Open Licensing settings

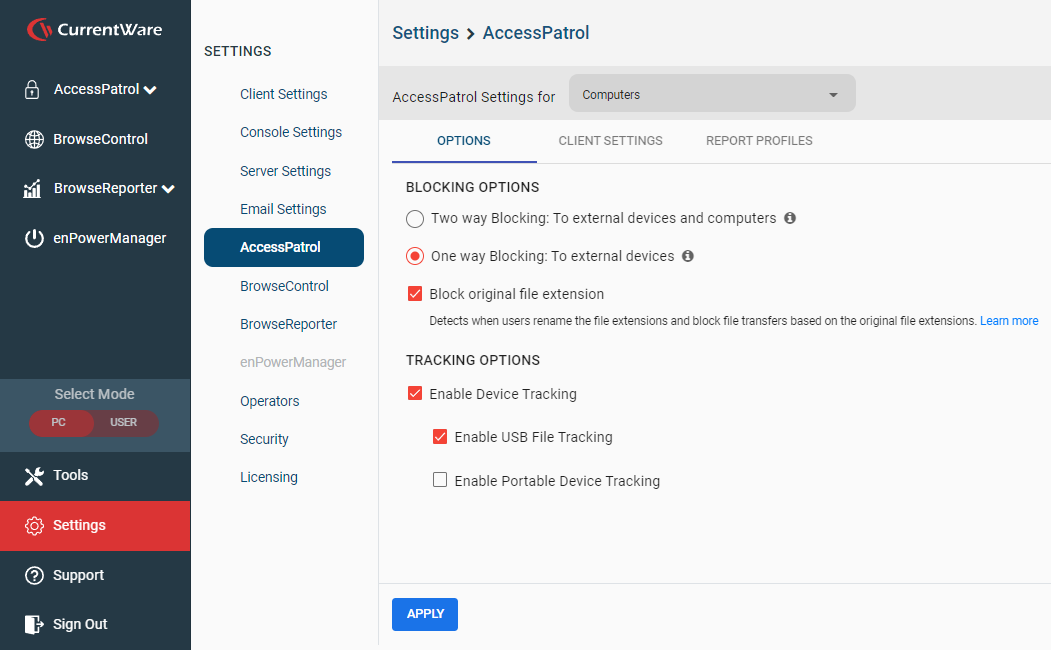(269, 477)
